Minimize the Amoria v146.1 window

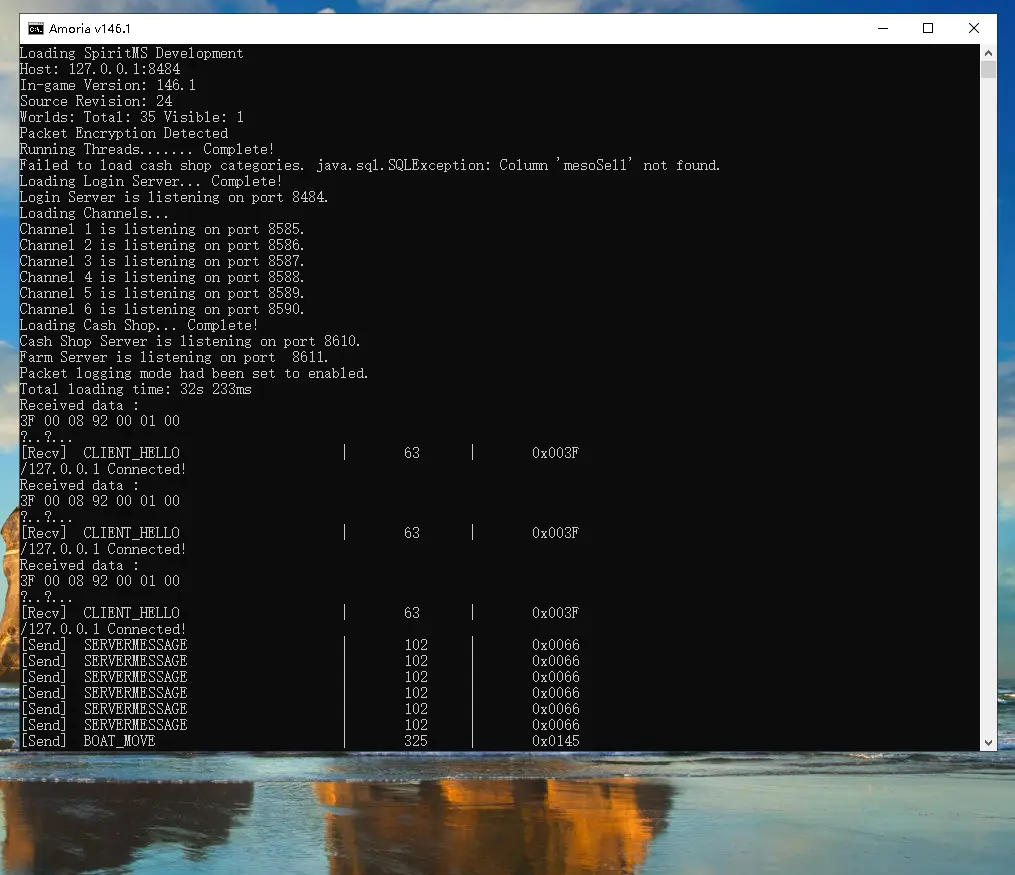coord(882,28)
